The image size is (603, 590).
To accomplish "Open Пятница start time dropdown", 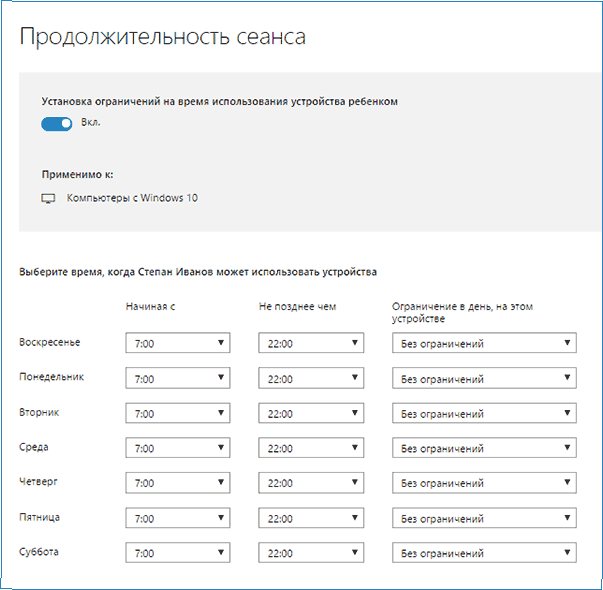I will point(178,518).
